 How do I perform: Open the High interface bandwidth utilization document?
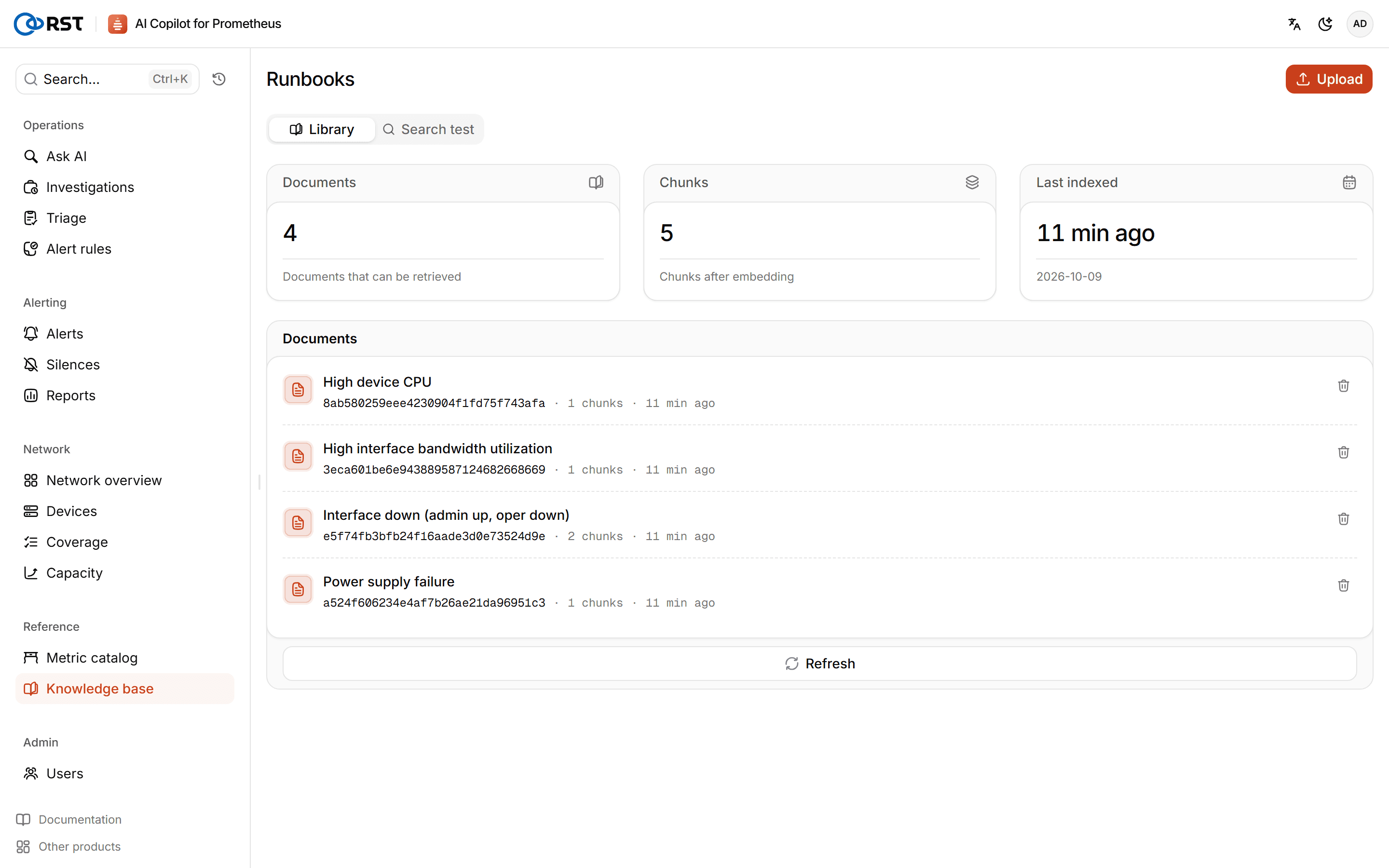pos(437,448)
